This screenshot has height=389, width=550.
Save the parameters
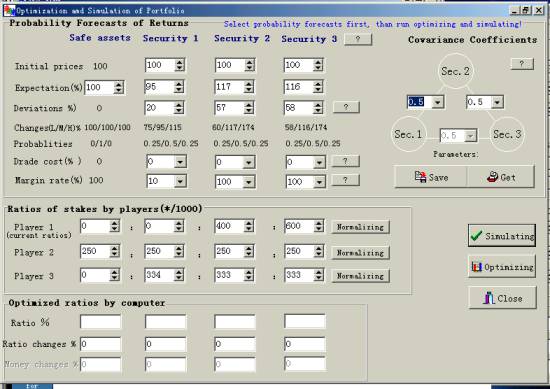(x=430, y=177)
